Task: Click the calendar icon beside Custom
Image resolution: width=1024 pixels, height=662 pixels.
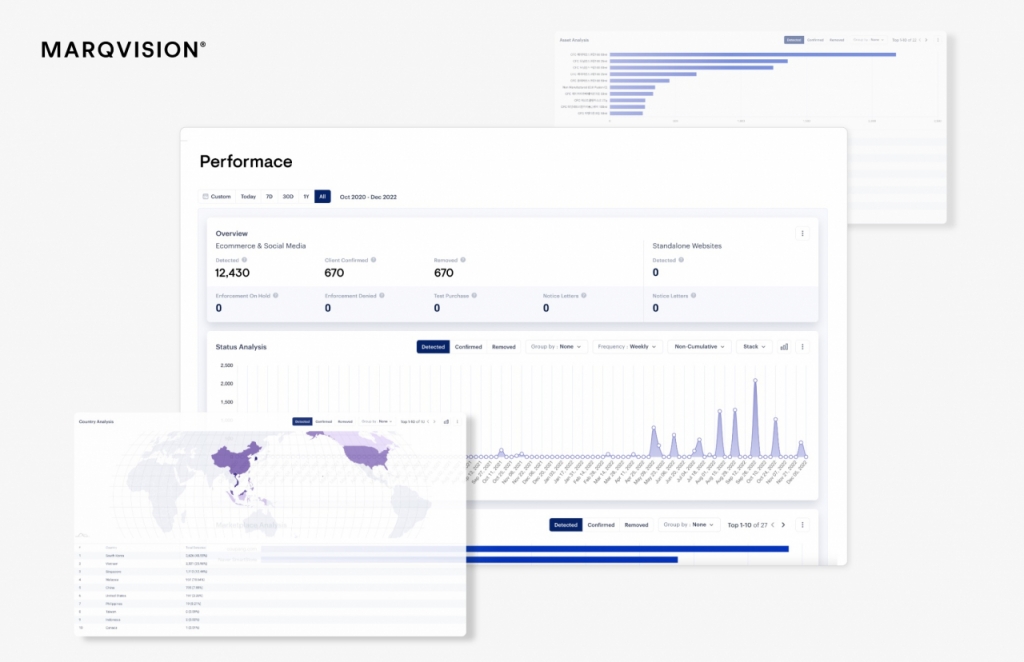Action: click(x=205, y=197)
